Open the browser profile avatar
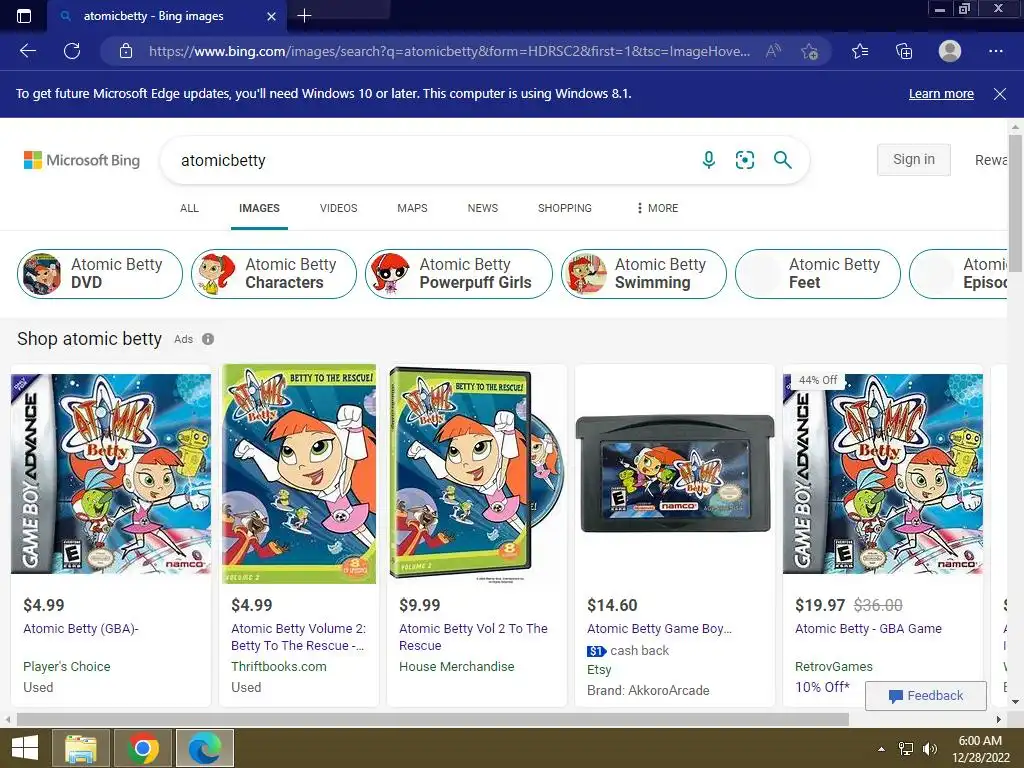The height and width of the screenshot is (768, 1024). [950, 51]
